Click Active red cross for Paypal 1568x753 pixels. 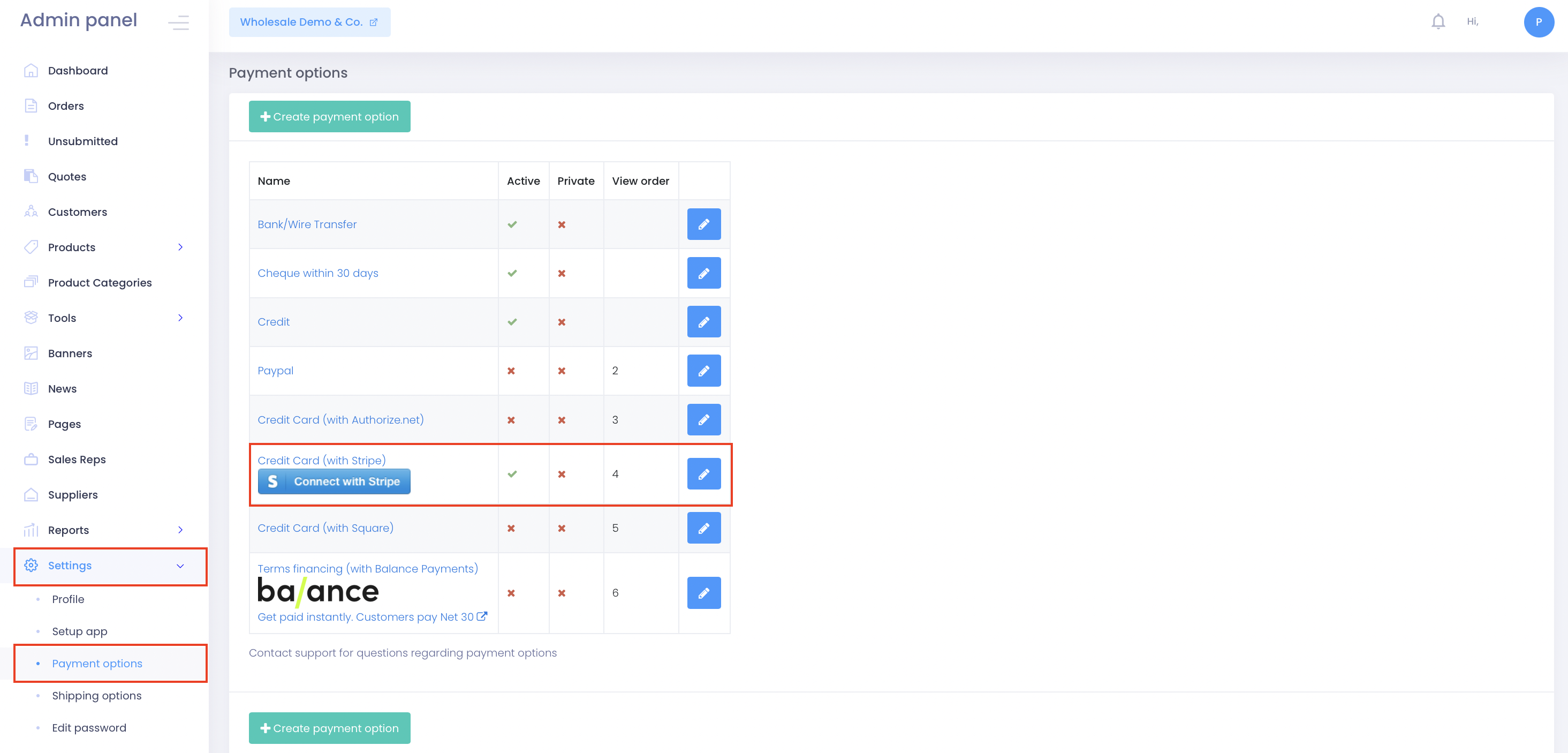[x=511, y=371]
